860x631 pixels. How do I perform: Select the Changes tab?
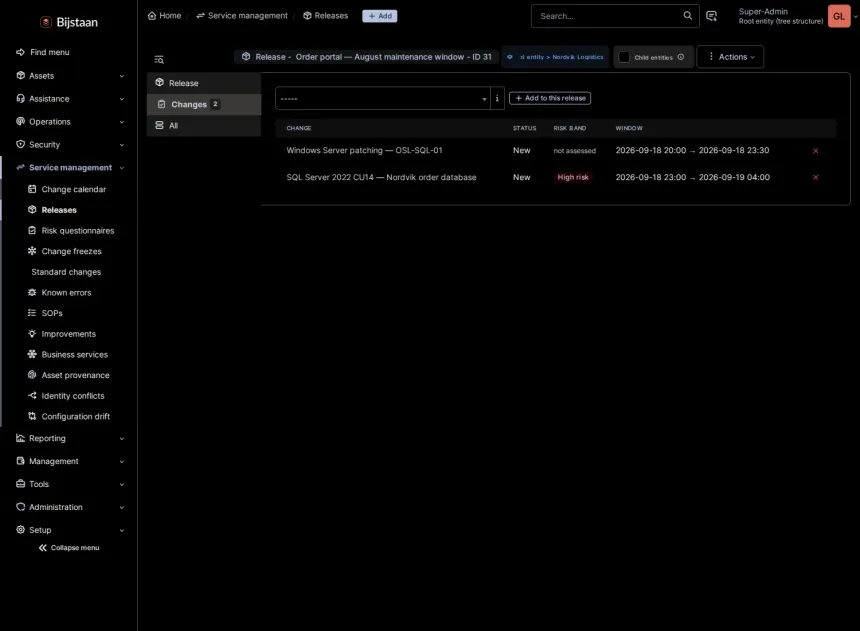[204, 104]
